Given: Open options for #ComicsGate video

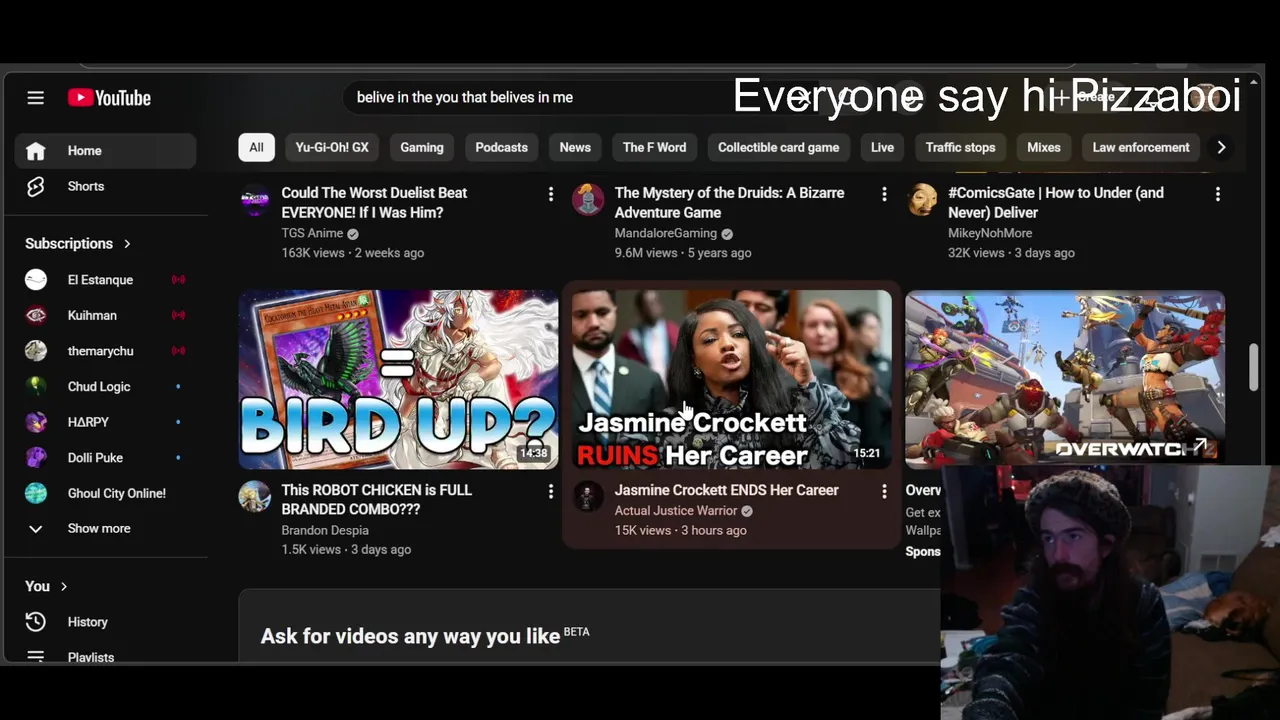Looking at the screenshot, I should click(x=1217, y=194).
